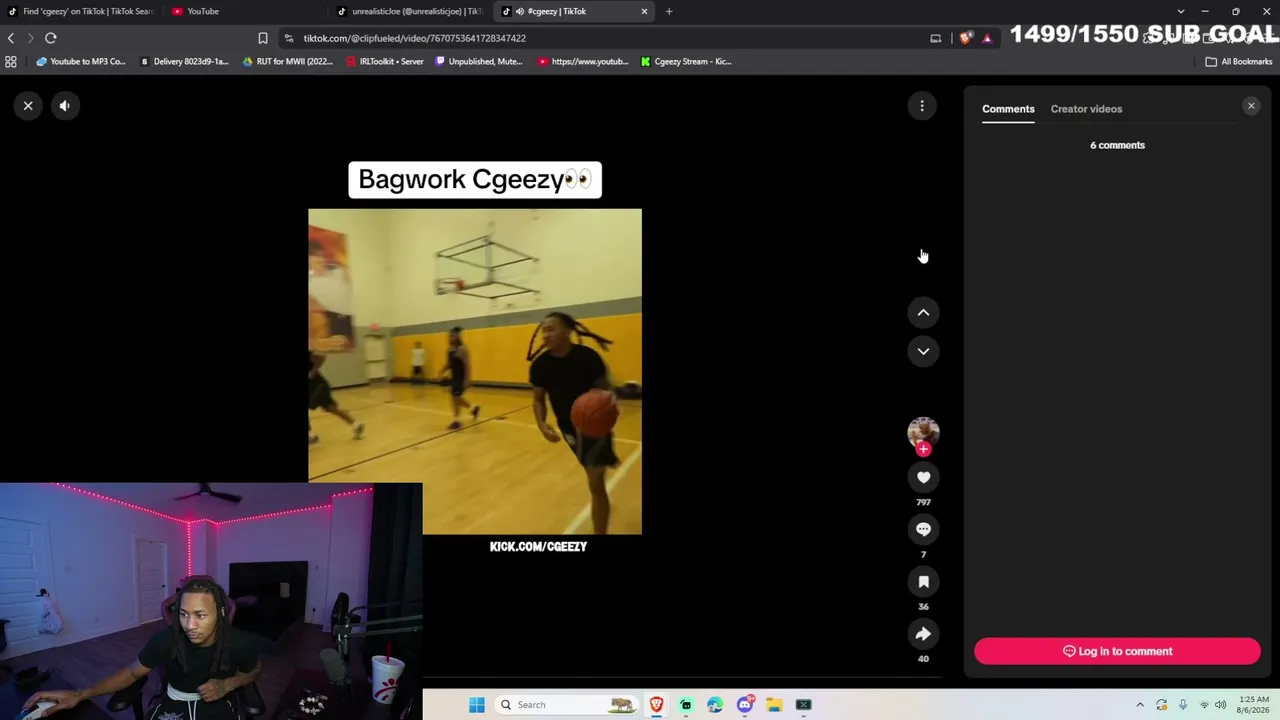Screen dimensions: 1280x720
Task: Share the video with the arrow icon
Action: pyautogui.click(x=923, y=633)
